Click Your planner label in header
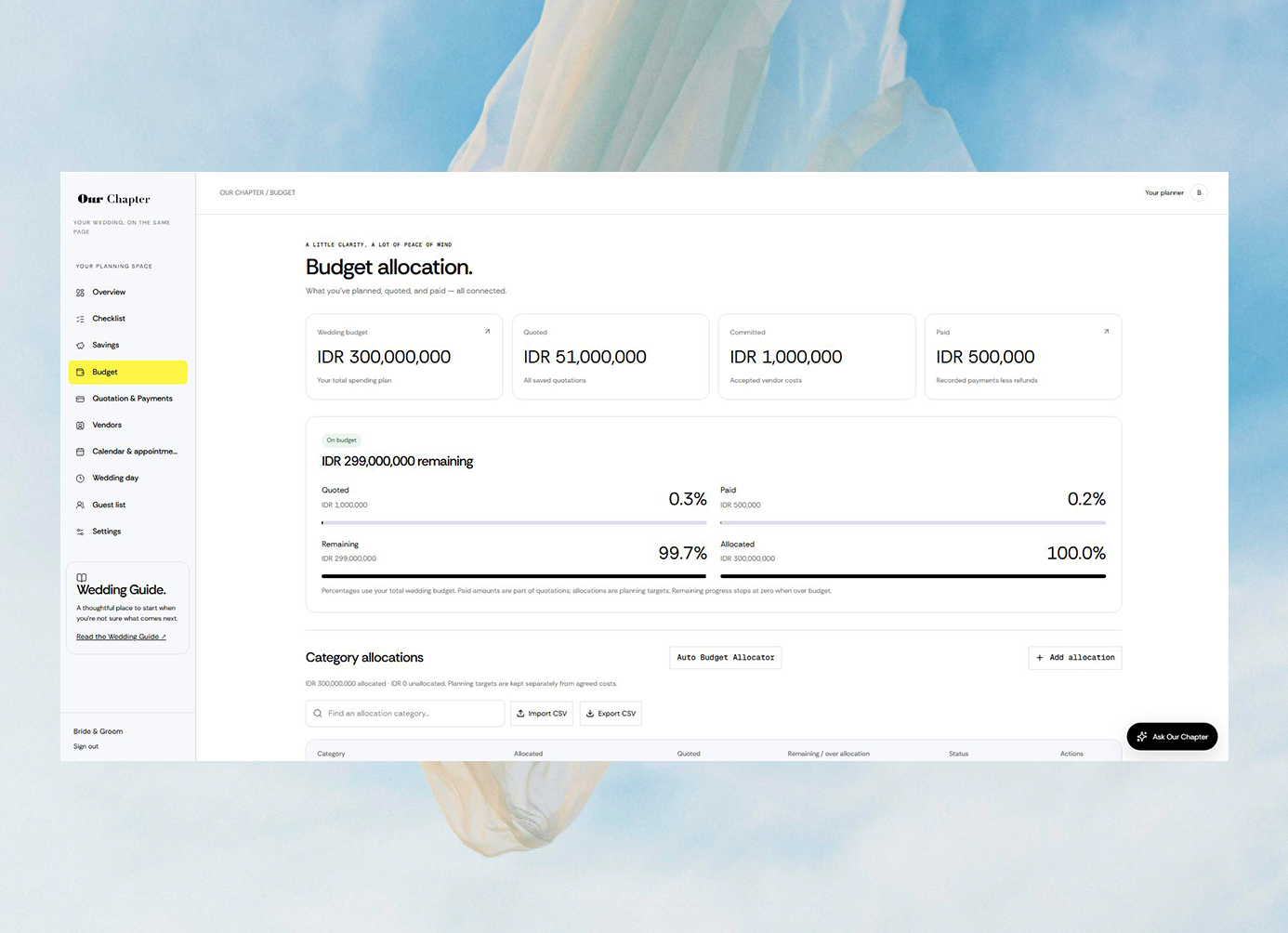 (x=1164, y=193)
